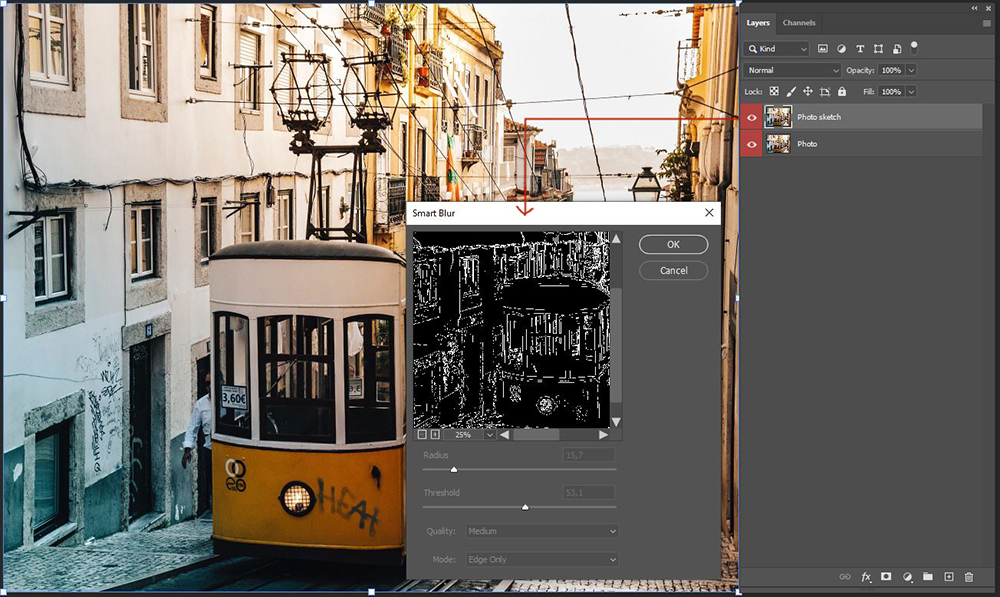The width and height of the screenshot is (1000, 597).
Task: Open Layers panel flyout menu
Action: point(987,23)
